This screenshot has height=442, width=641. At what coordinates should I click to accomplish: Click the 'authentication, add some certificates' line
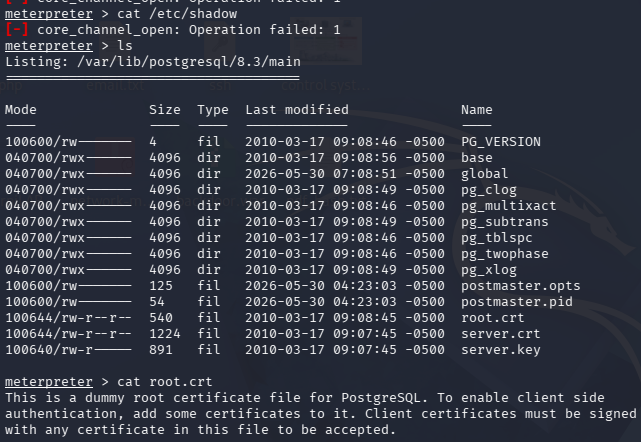point(321,413)
